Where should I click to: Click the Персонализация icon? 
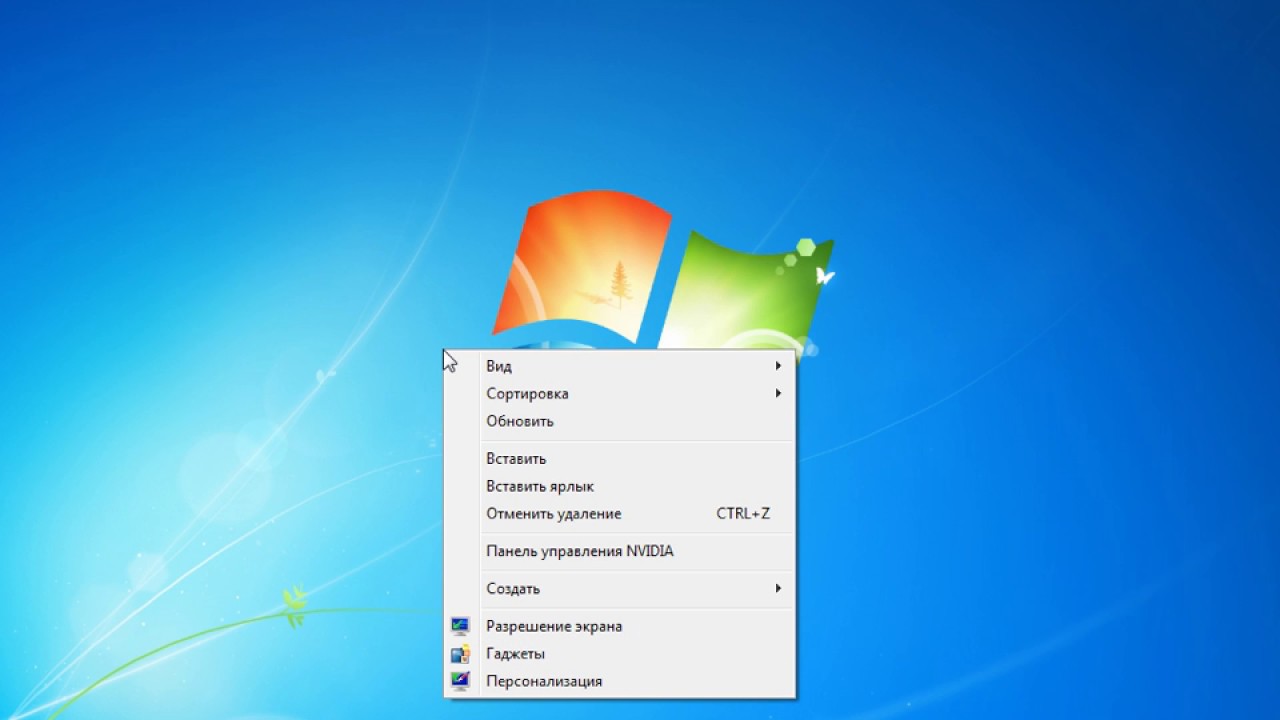coord(460,681)
